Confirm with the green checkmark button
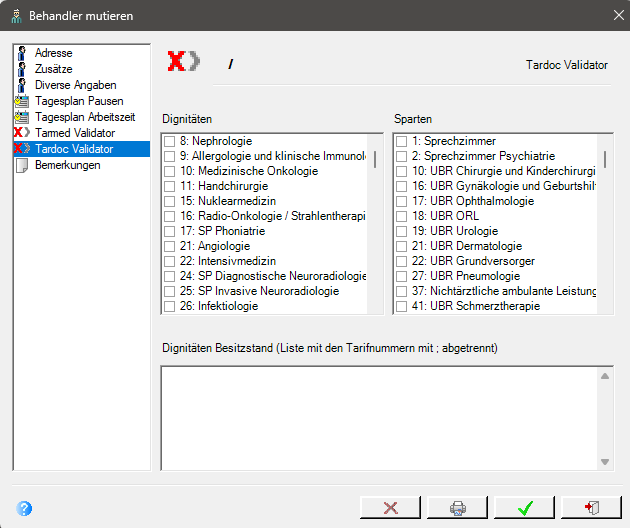Viewport: 630px width, 528px height. click(524, 508)
